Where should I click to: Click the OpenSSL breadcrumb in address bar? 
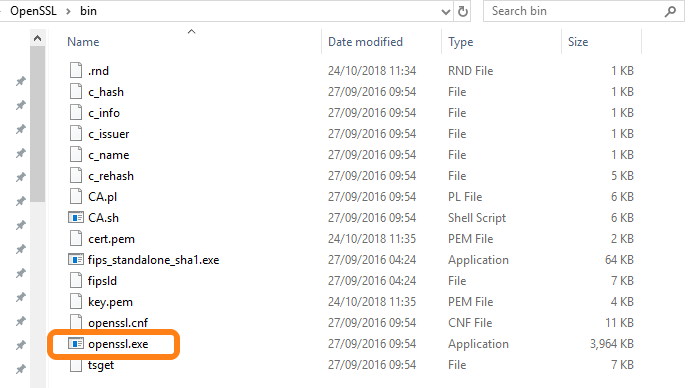(x=34, y=11)
